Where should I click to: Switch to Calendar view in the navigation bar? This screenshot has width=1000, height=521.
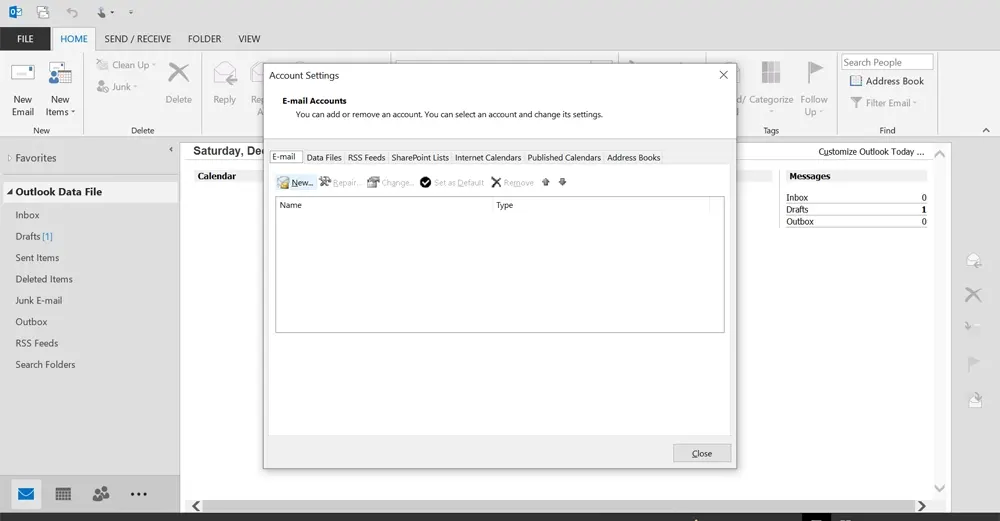tap(63, 494)
